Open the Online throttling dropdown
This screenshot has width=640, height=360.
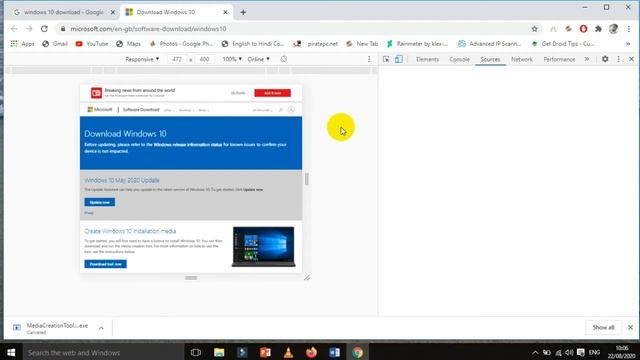pos(258,59)
